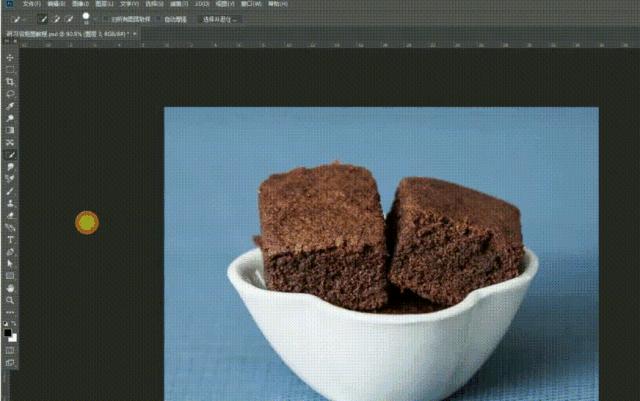Click the open psd document tab
640x401 pixels.
coord(68,33)
